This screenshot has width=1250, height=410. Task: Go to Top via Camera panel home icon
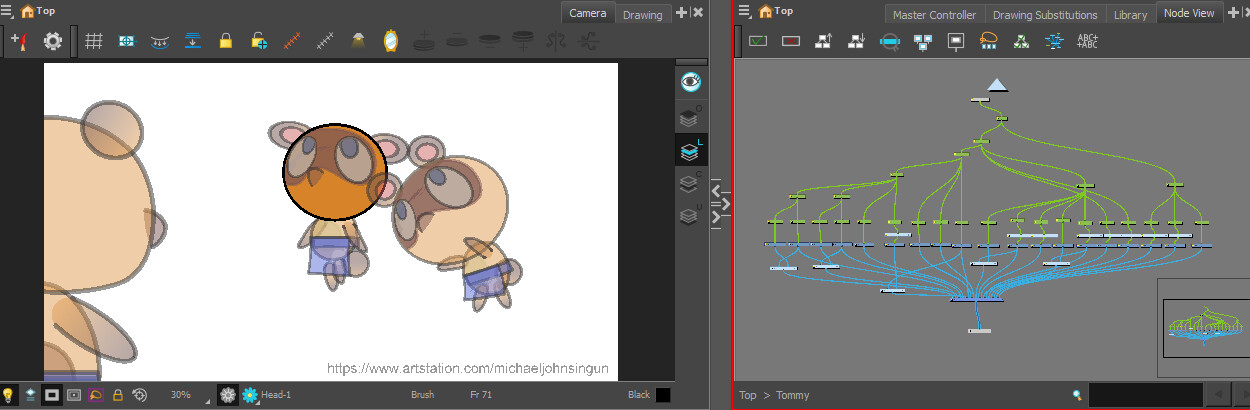coord(26,12)
